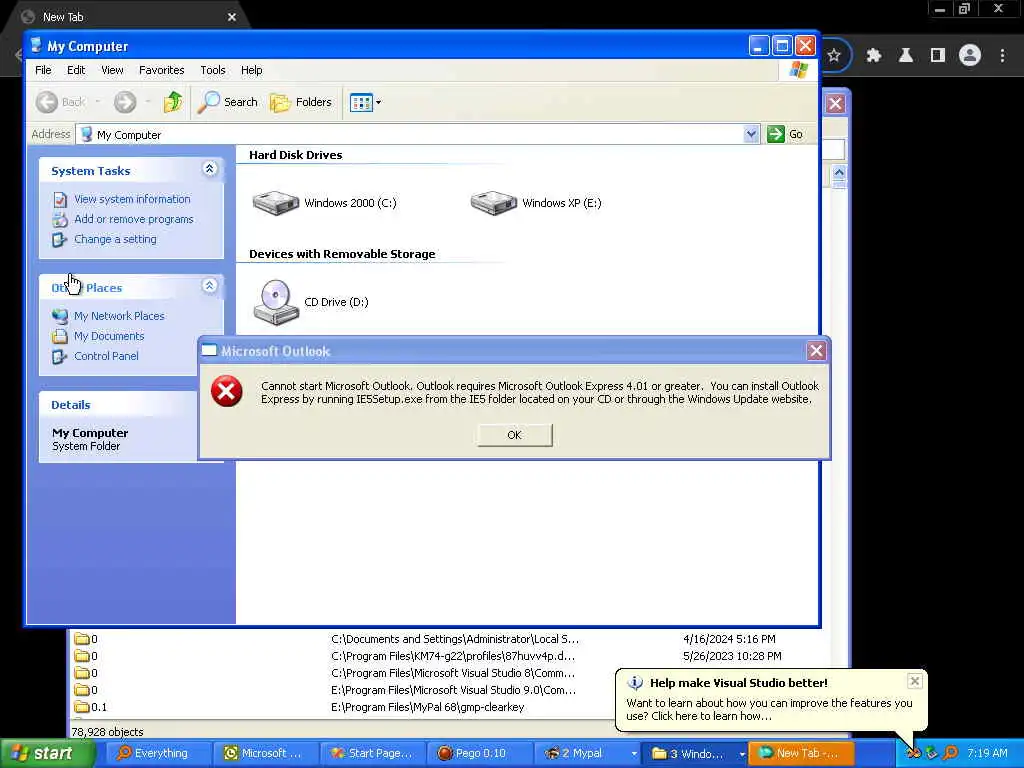
Task: Open the Chrome three-dot menu
Action: point(1002,56)
